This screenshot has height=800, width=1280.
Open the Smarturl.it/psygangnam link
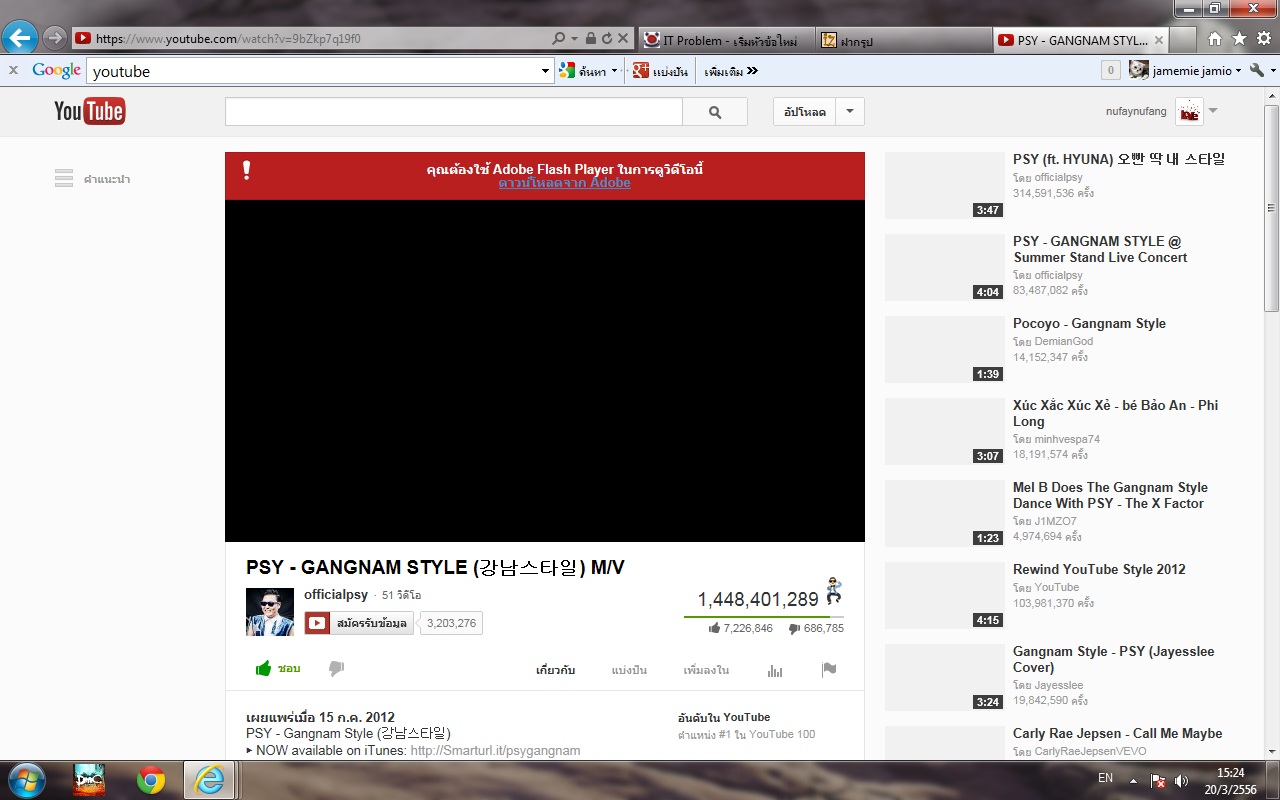(495, 750)
